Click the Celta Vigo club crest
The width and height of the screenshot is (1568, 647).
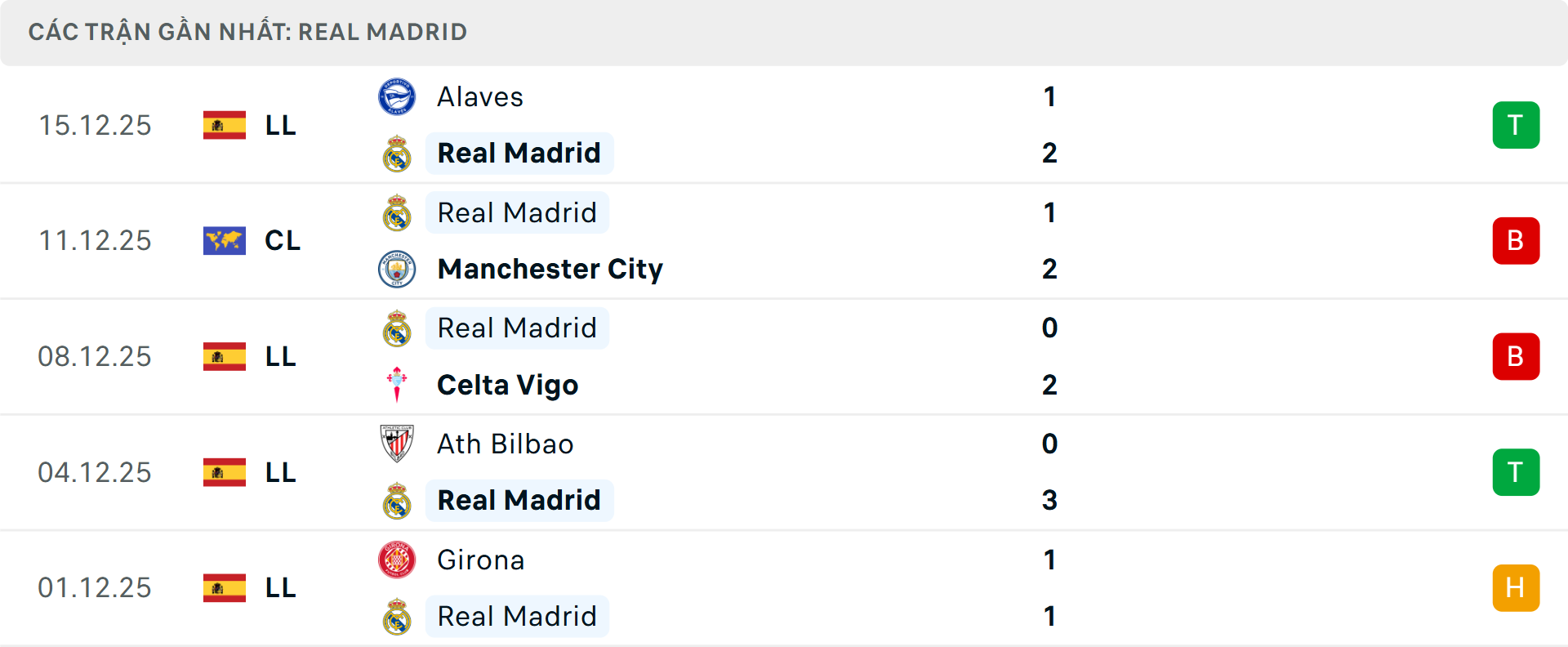397,385
